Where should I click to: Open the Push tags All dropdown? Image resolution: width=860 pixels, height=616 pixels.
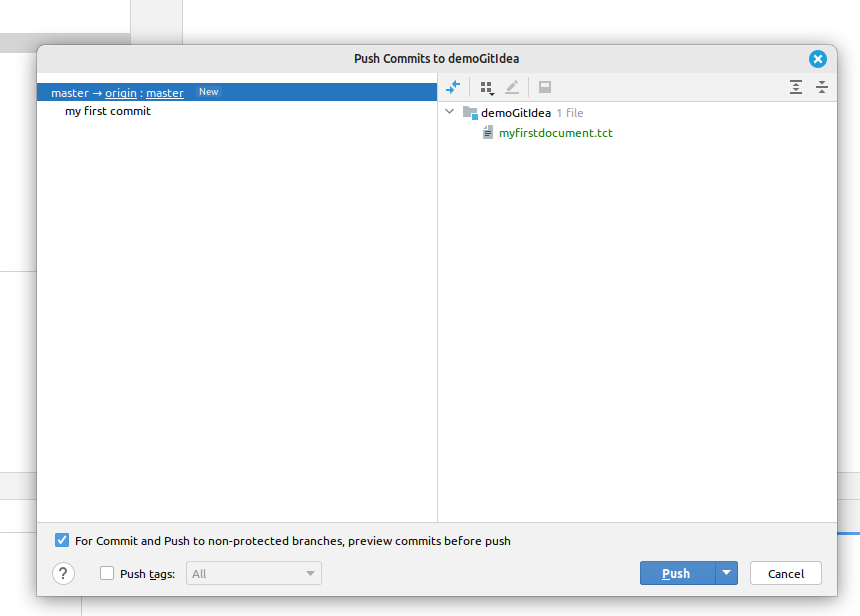point(254,573)
